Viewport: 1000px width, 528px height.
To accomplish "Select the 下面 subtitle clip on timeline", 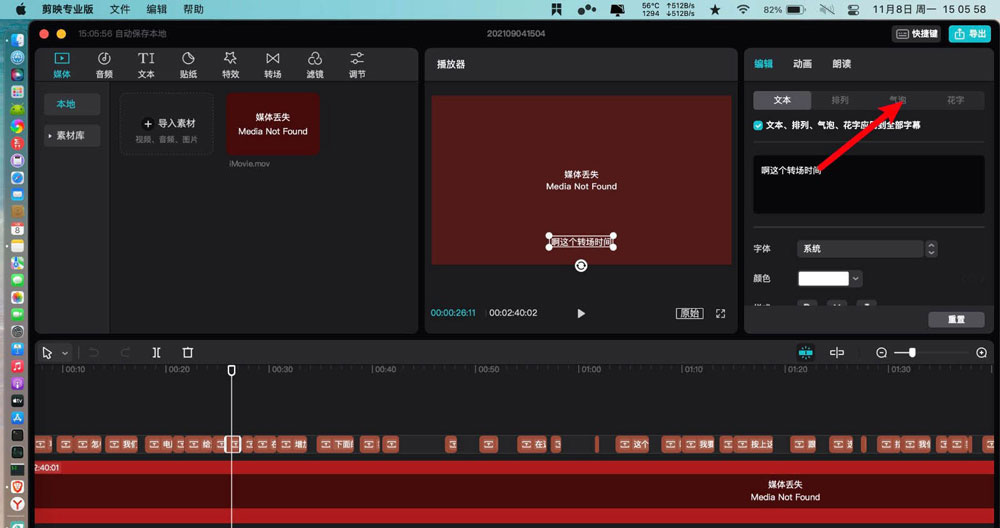I will (x=335, y=444).
